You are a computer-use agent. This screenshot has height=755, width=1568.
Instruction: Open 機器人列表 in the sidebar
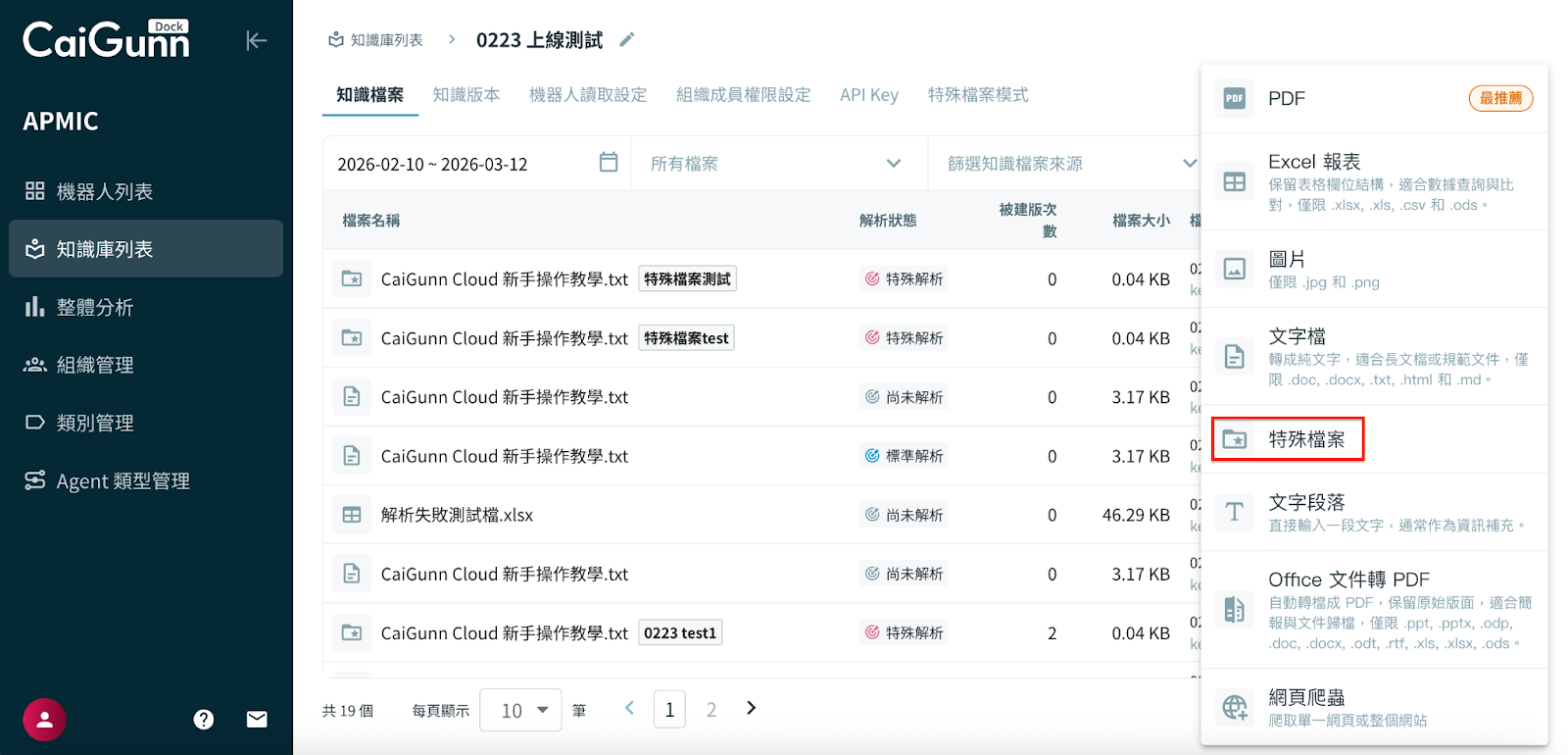105,192
